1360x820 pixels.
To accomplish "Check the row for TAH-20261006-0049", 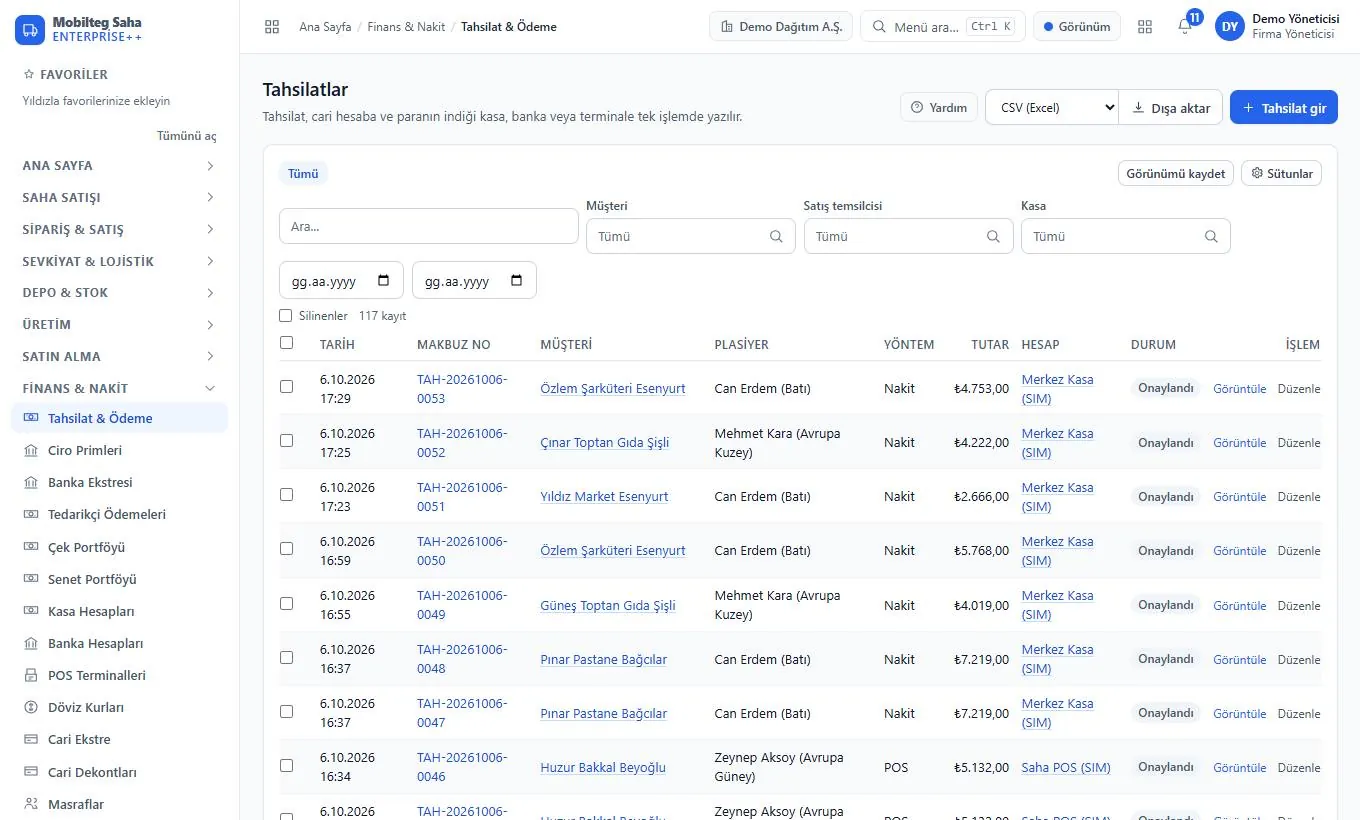I will point(287,604).
